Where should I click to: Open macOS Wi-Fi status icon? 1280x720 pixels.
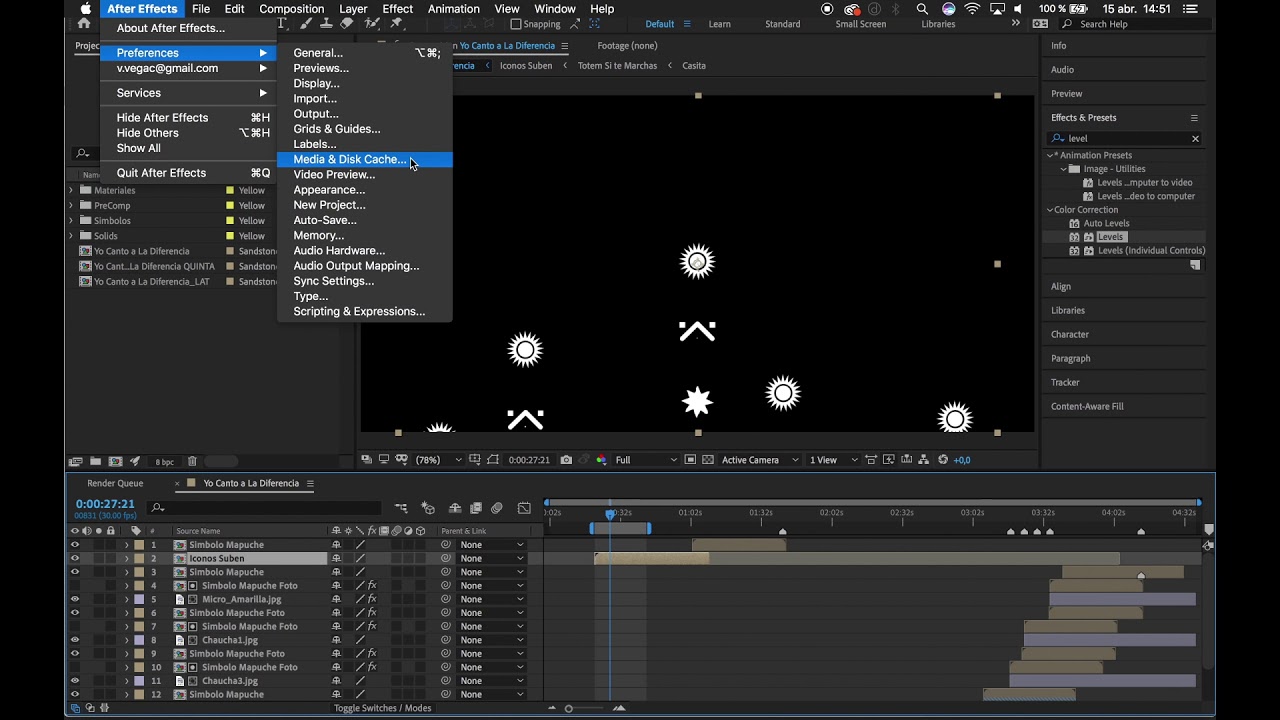pyautogui.click(x=972, y=9)
